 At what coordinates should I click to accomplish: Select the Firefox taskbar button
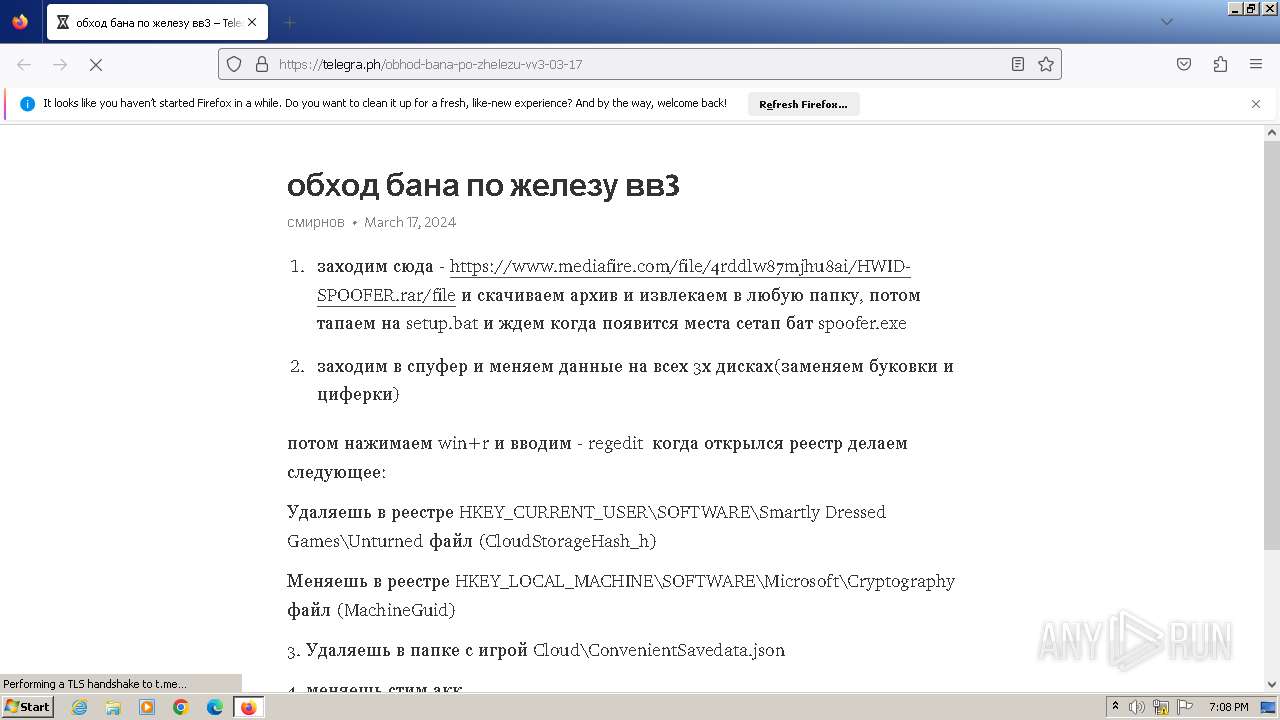249,707
